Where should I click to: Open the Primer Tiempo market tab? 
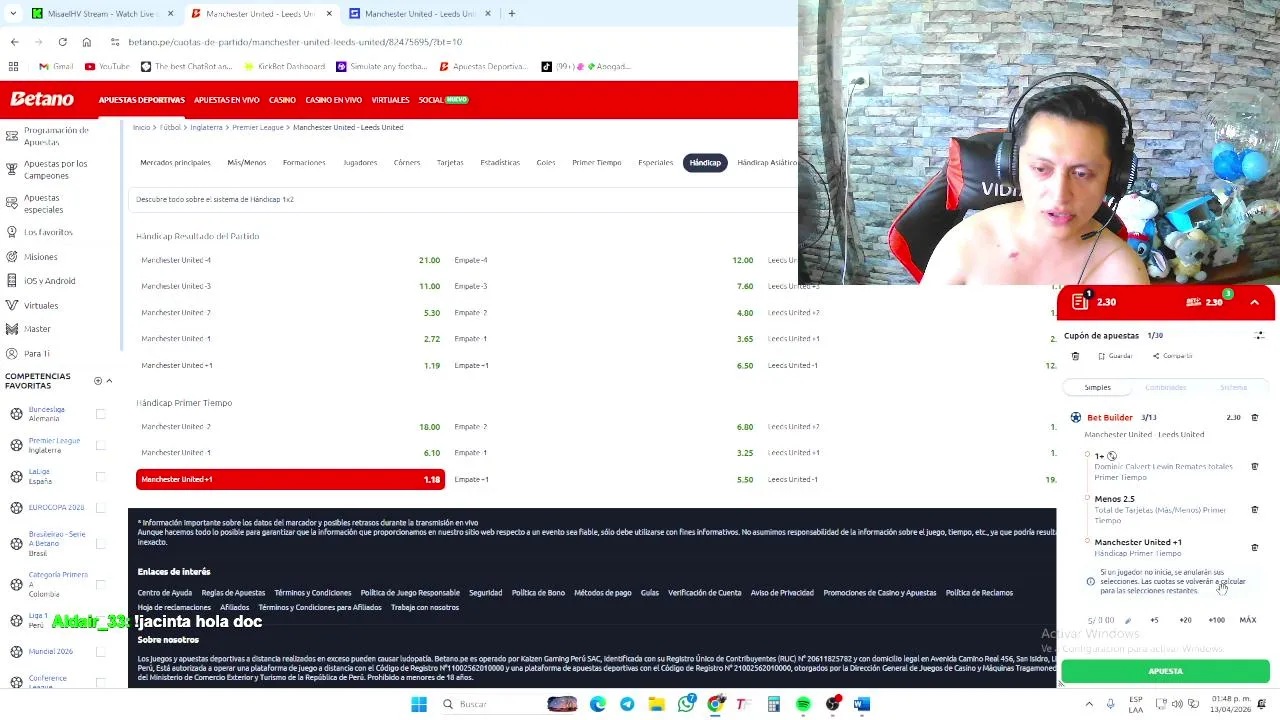point(597,162)
